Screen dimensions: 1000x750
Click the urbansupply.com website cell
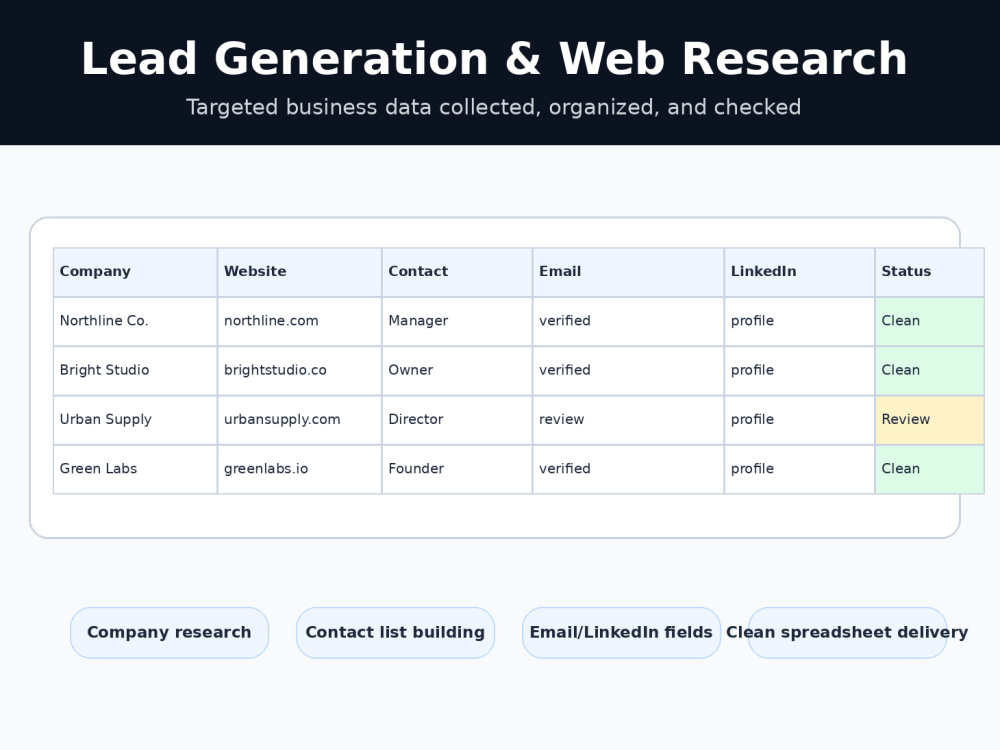300,420
